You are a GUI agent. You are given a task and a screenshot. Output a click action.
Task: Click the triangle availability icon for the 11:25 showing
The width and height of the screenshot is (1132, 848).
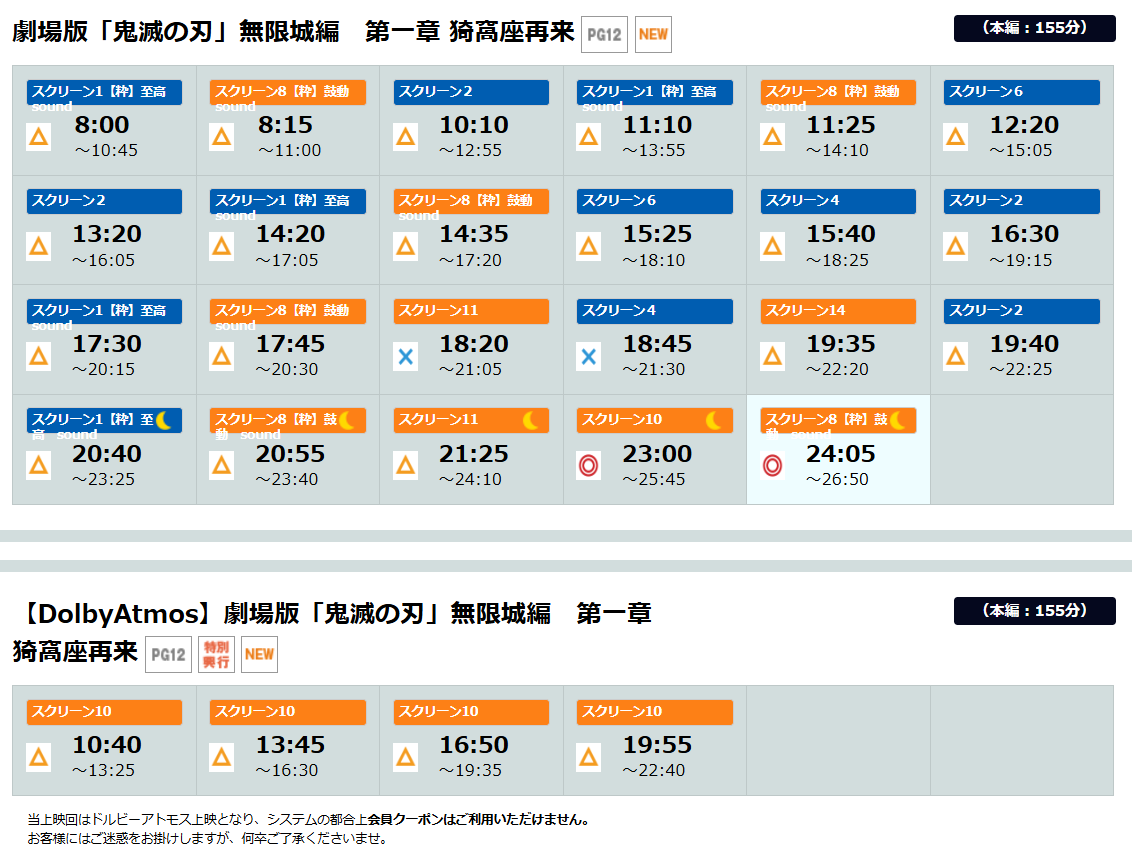click(x=772, y=136)
